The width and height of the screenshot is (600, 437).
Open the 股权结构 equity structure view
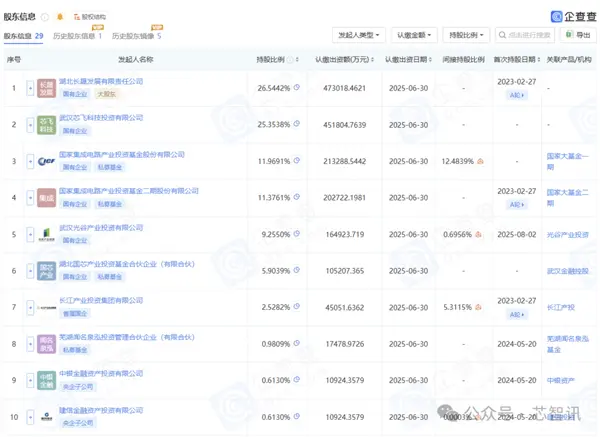click(x=90, y=17)
